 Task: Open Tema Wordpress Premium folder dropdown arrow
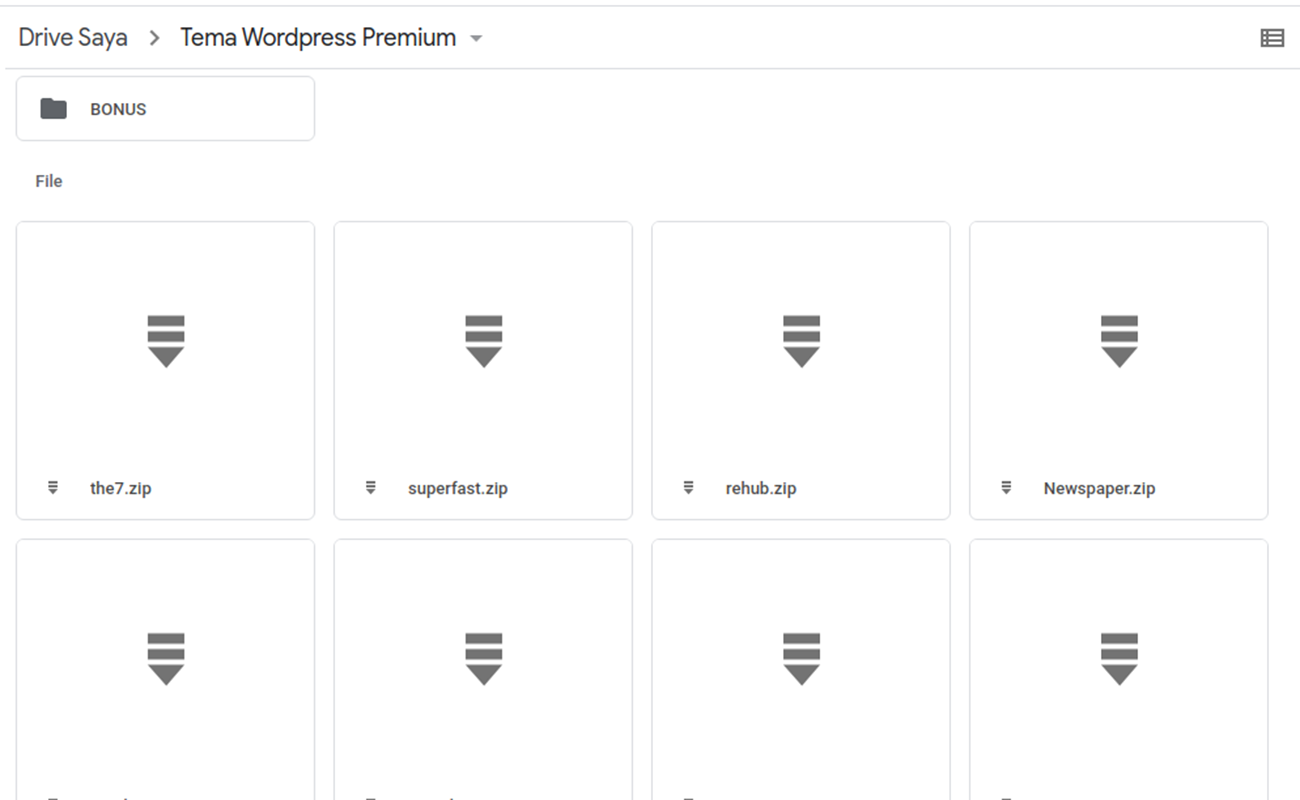[476, 39]
